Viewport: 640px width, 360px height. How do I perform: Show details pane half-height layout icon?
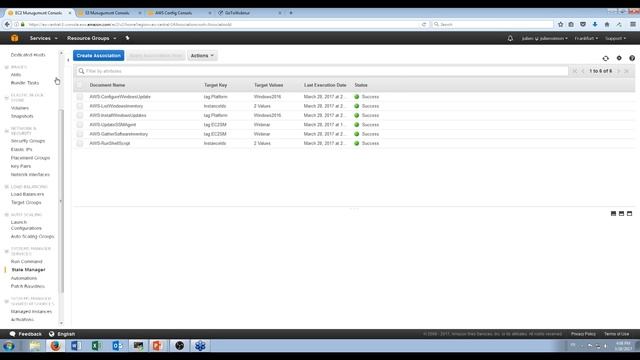point(621,213)
